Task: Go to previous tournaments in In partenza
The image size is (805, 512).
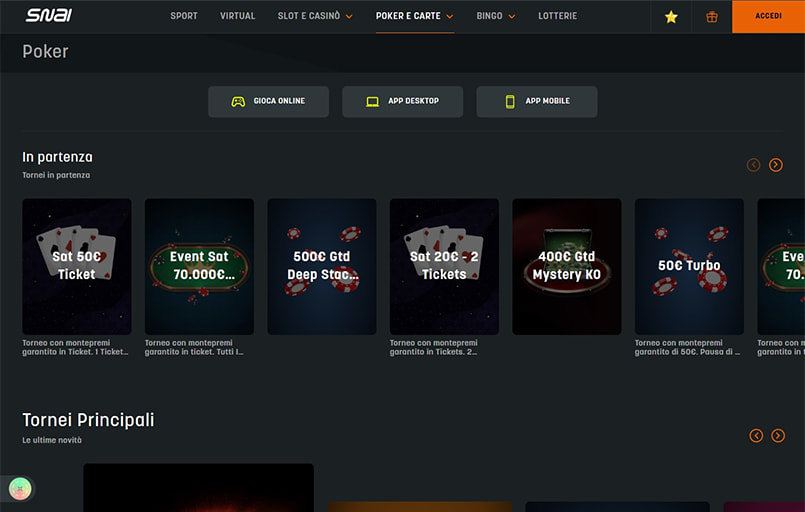Action: [753, 165]
